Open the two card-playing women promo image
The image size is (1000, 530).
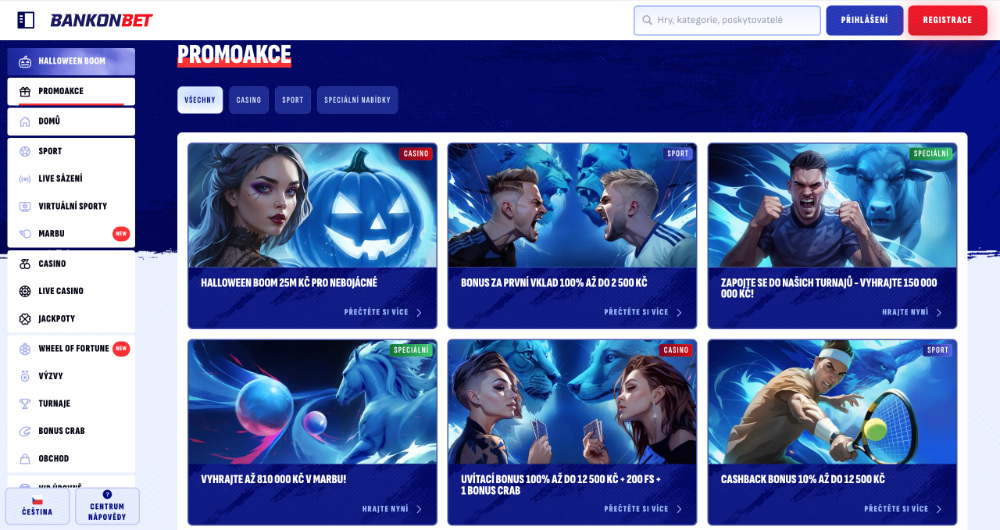point(572,402)
